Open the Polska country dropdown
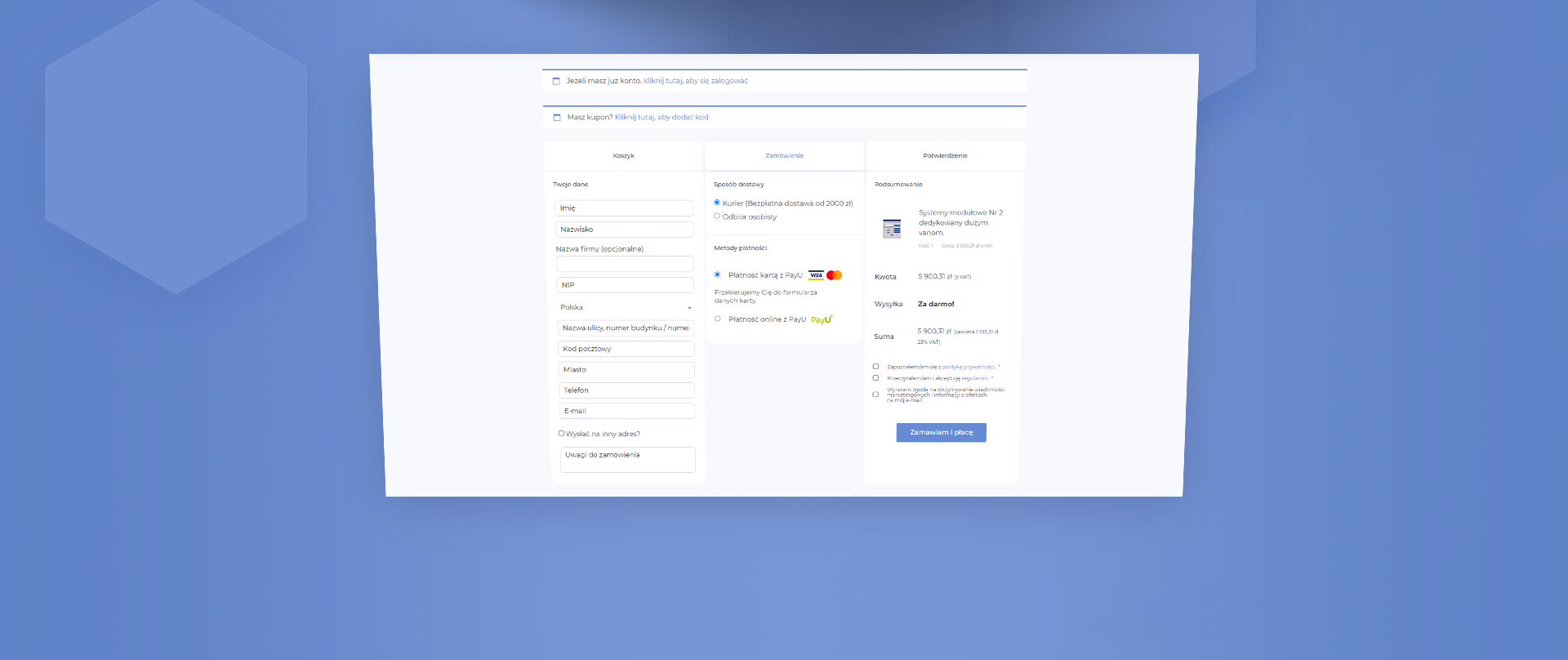 click(626, 308)
